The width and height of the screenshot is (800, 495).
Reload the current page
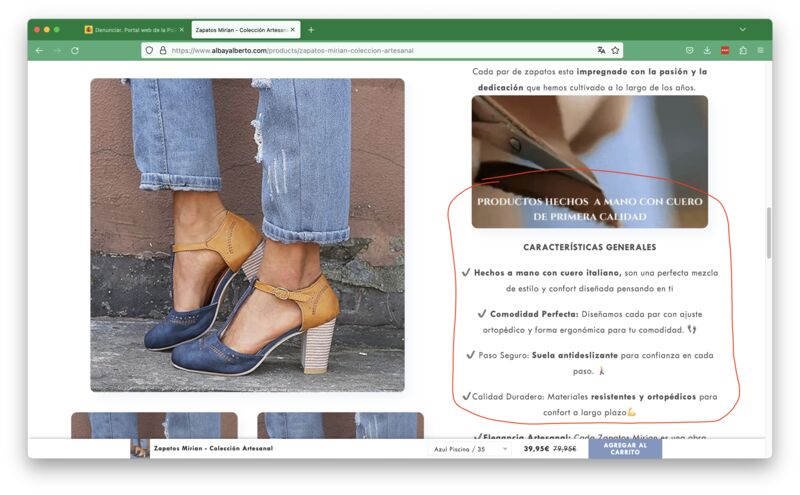tap(75, 51)
